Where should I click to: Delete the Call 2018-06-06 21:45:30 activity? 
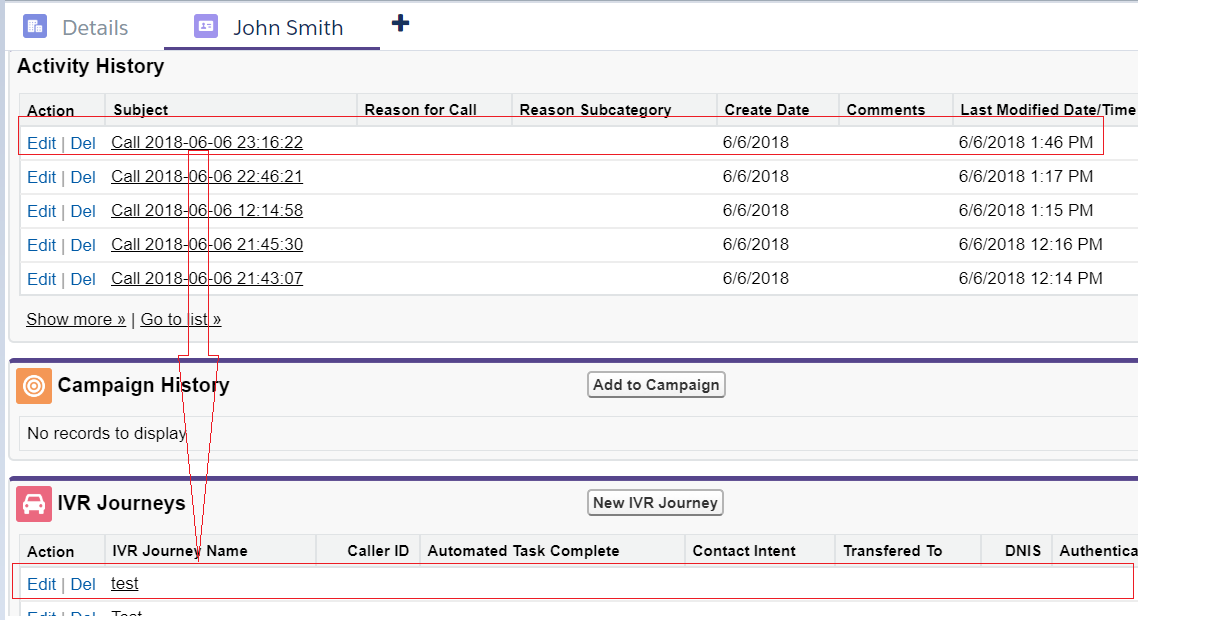(83, 245)
